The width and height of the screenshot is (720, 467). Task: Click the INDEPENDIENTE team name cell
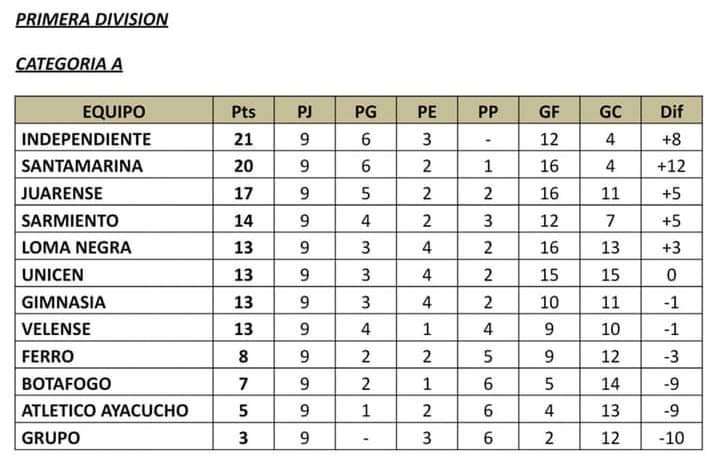tap(114, 138)
